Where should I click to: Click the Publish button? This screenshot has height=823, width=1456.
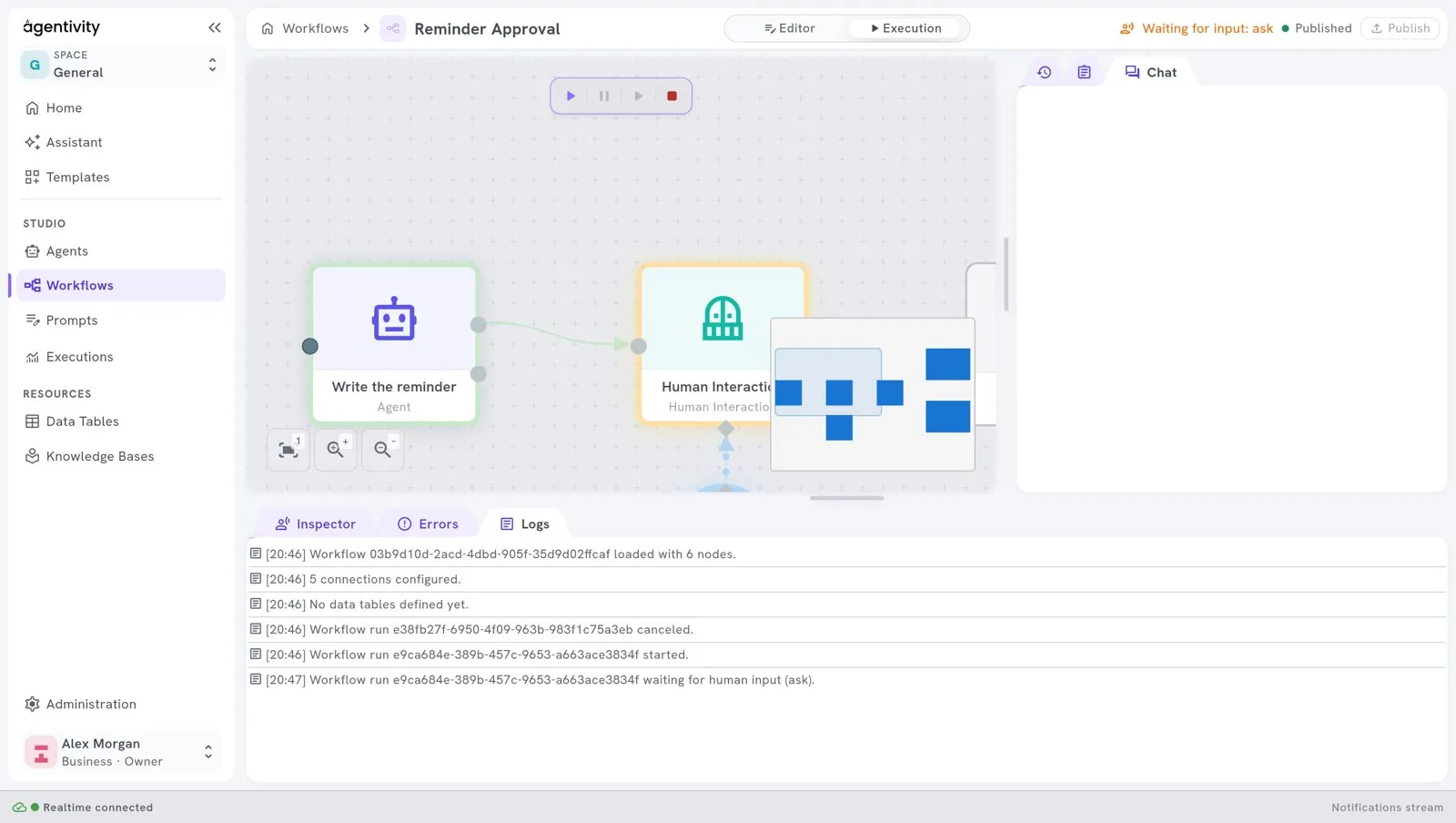click(1400, 28)
